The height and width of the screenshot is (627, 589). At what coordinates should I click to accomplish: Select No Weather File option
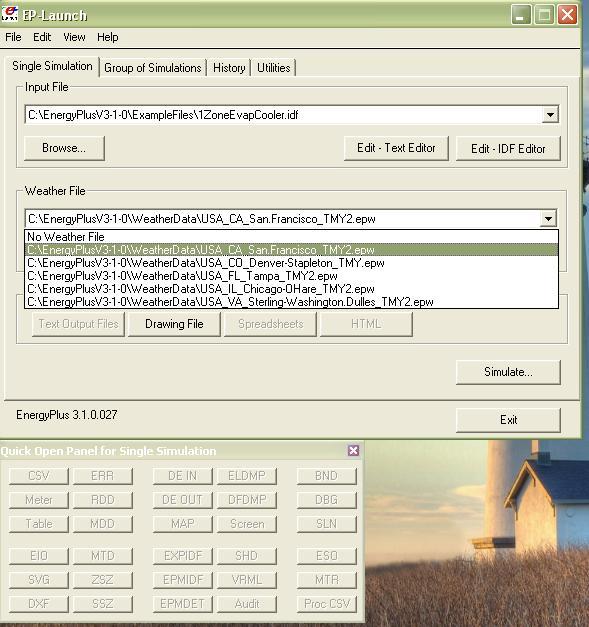[x=292, y=237]
